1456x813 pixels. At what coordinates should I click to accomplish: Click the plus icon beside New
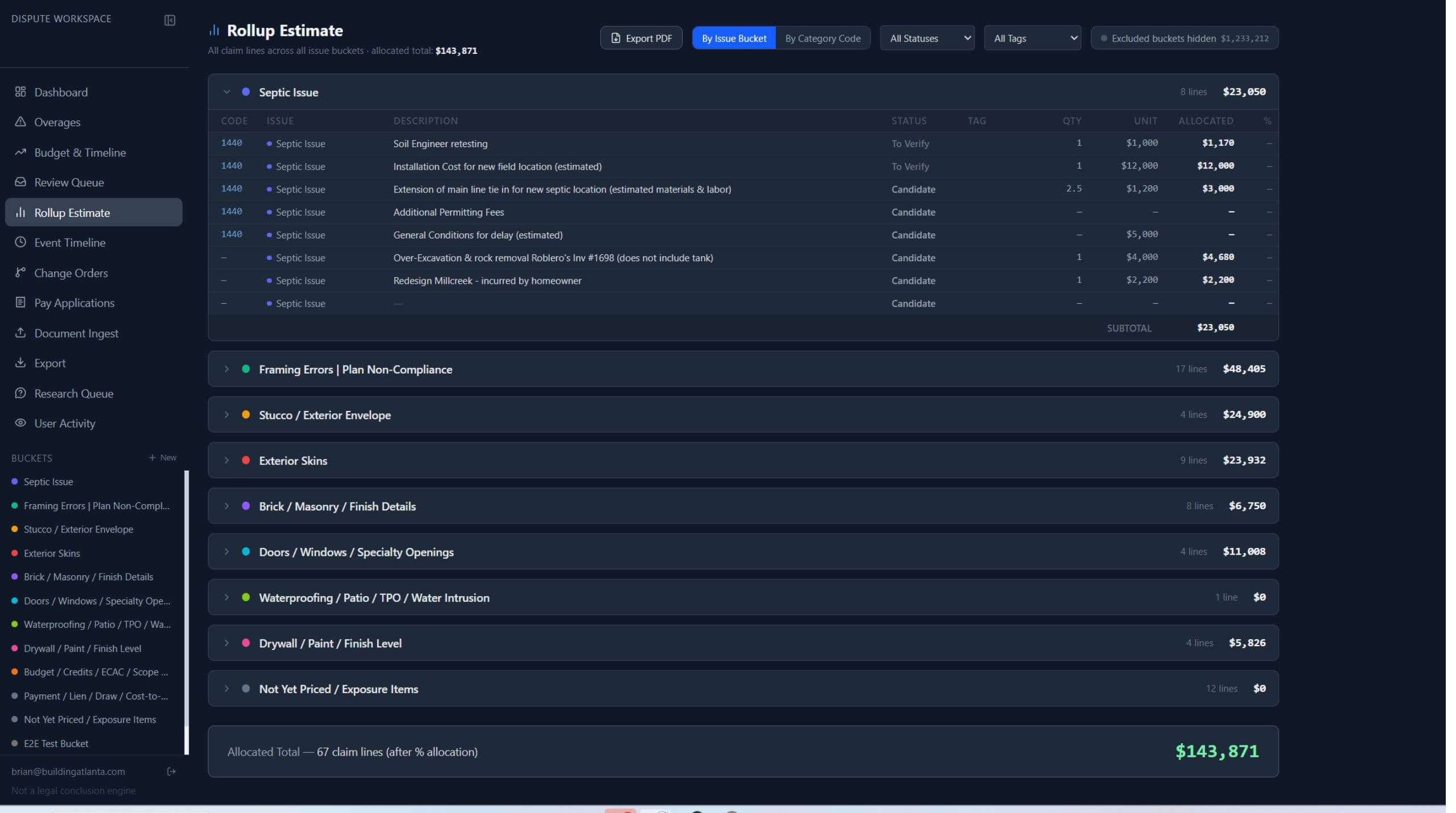(x=152, y=458)
